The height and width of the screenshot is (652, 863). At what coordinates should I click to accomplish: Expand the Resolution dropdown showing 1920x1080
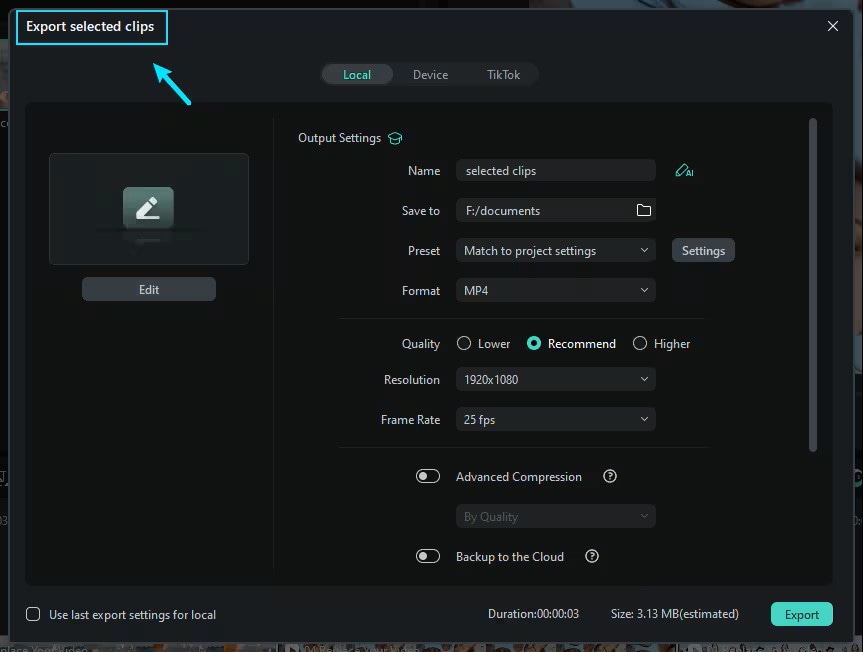[x=556, y=380]
